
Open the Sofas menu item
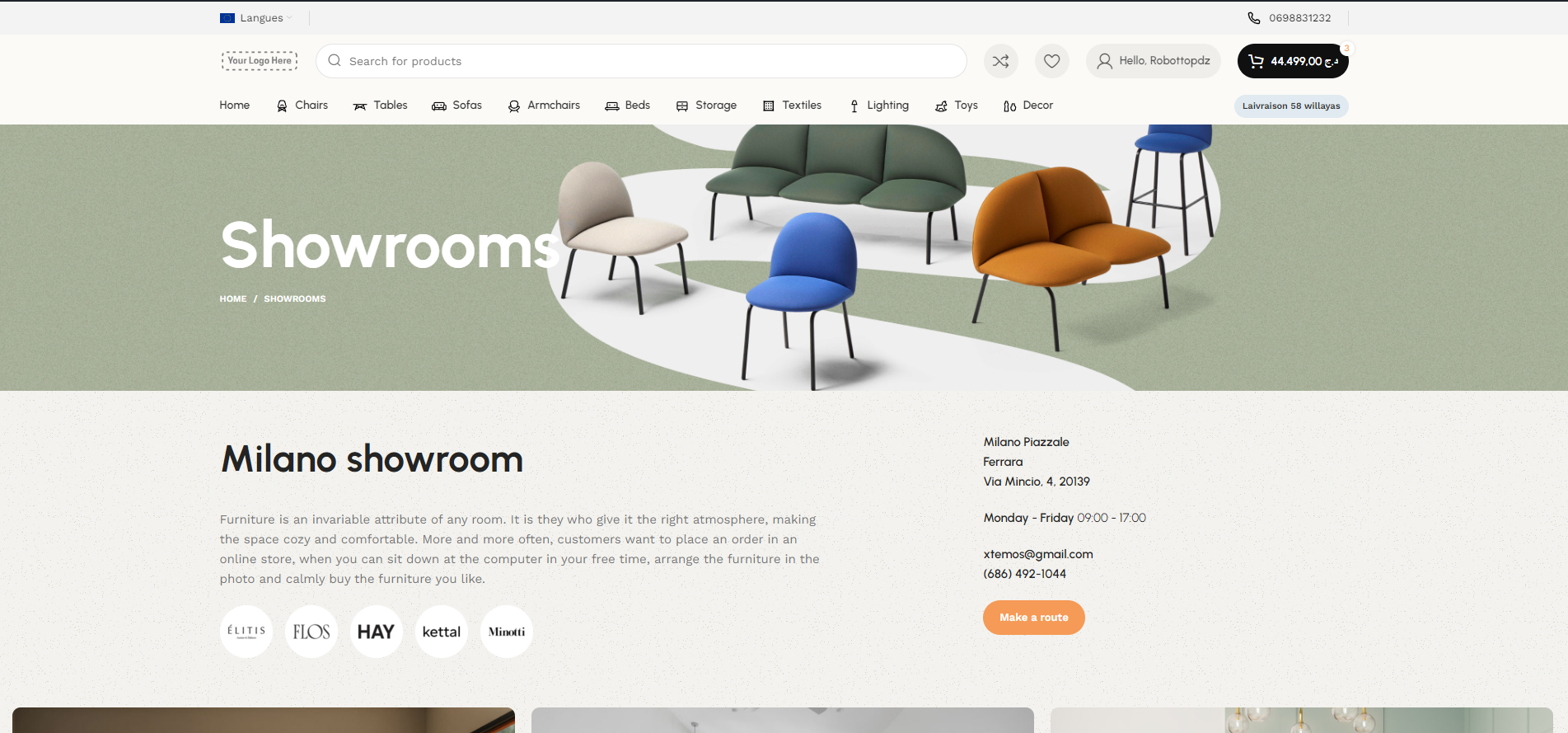coord(457,106)
